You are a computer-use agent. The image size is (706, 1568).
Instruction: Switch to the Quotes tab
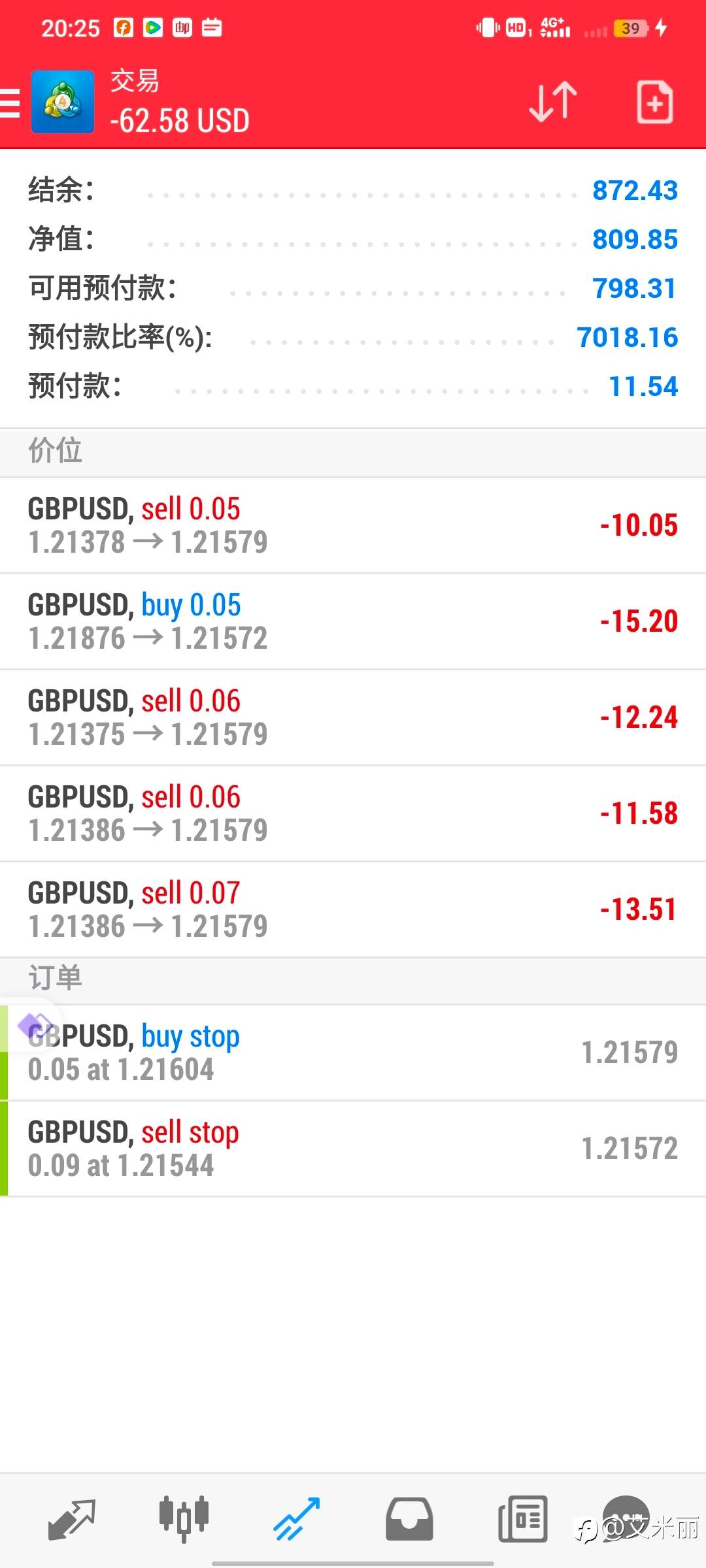point(72,1518)
